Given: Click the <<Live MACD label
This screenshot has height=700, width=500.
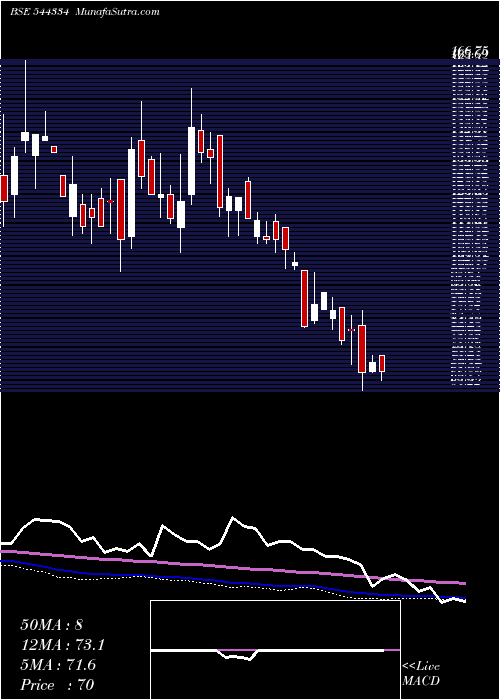Looking at the screenshot, I should pos(421,674).
